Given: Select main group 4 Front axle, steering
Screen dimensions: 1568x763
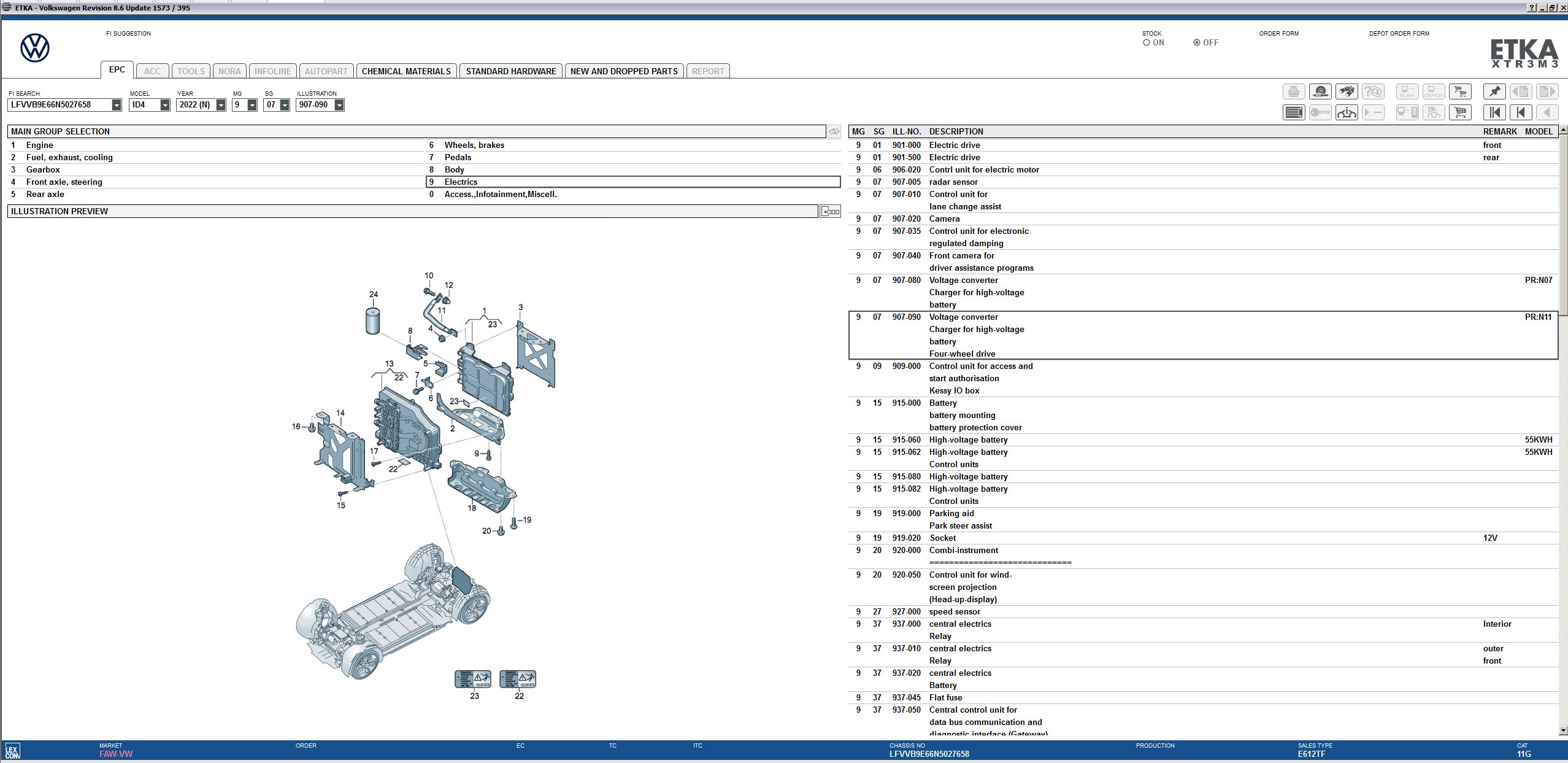Looking at the screenshot, I should tap(215, 182).
